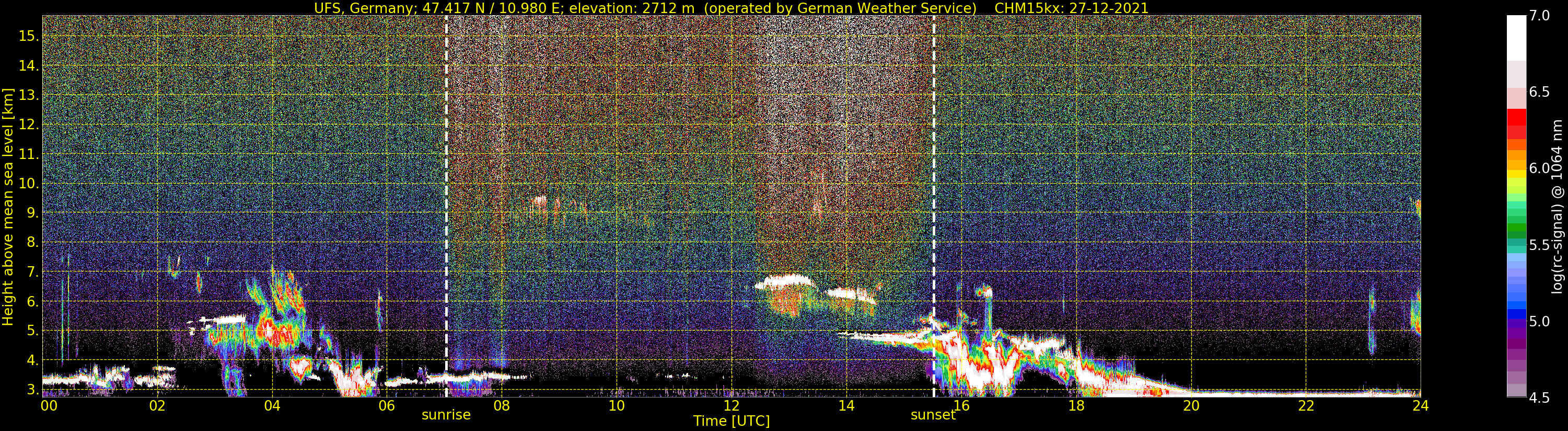Click the time tick '04'
This screenshot has width=1568, height=431.
click(x=272, y=405)
